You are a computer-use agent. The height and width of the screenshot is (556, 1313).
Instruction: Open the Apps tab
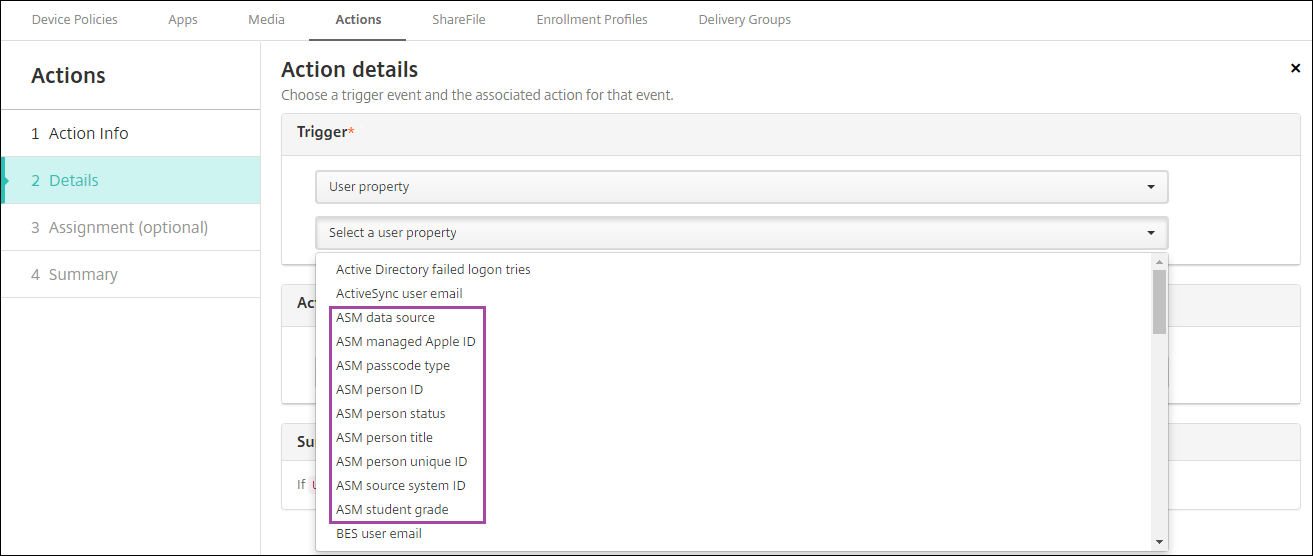tap(183, 20)
